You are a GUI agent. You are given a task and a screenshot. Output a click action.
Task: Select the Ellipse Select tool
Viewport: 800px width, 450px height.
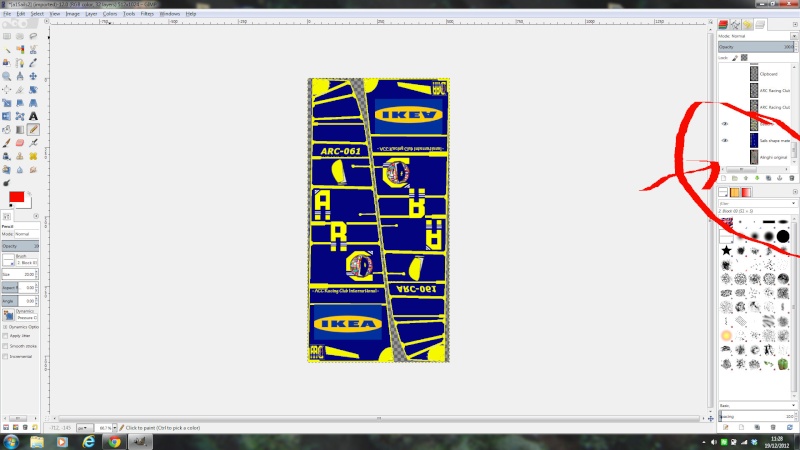coord(20,36)
